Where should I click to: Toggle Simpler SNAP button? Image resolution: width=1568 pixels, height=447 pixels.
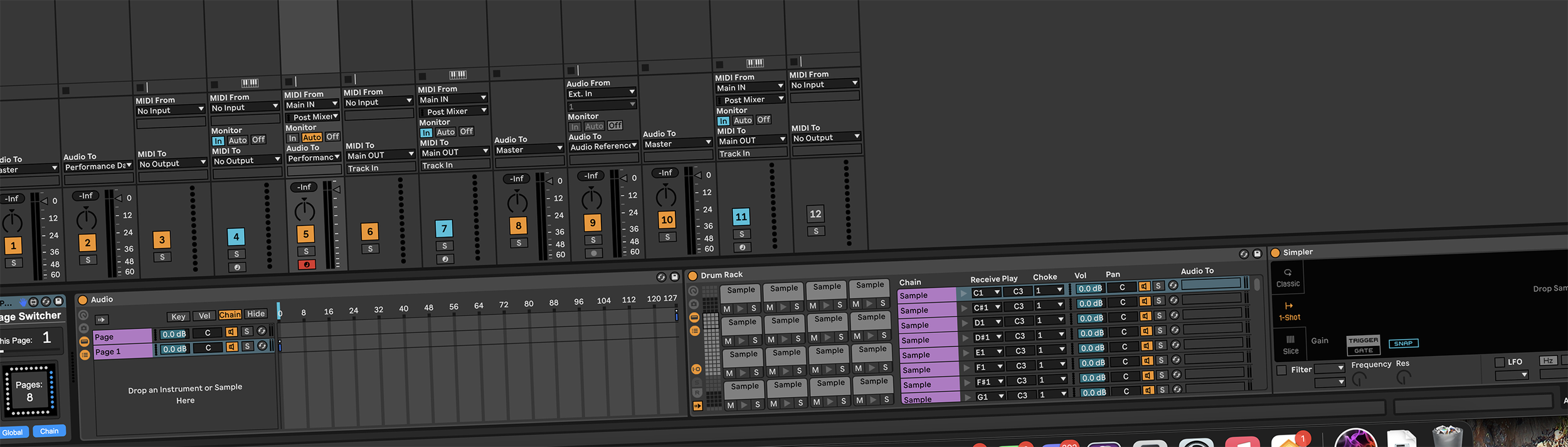point(1403,343)
